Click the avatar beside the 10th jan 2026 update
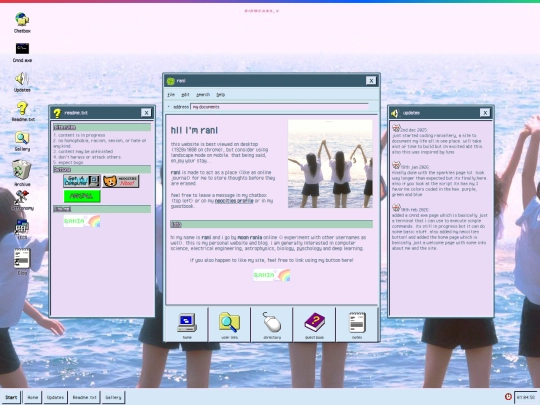The width and height of the screenshot is (540, 405). pos(396,166)
